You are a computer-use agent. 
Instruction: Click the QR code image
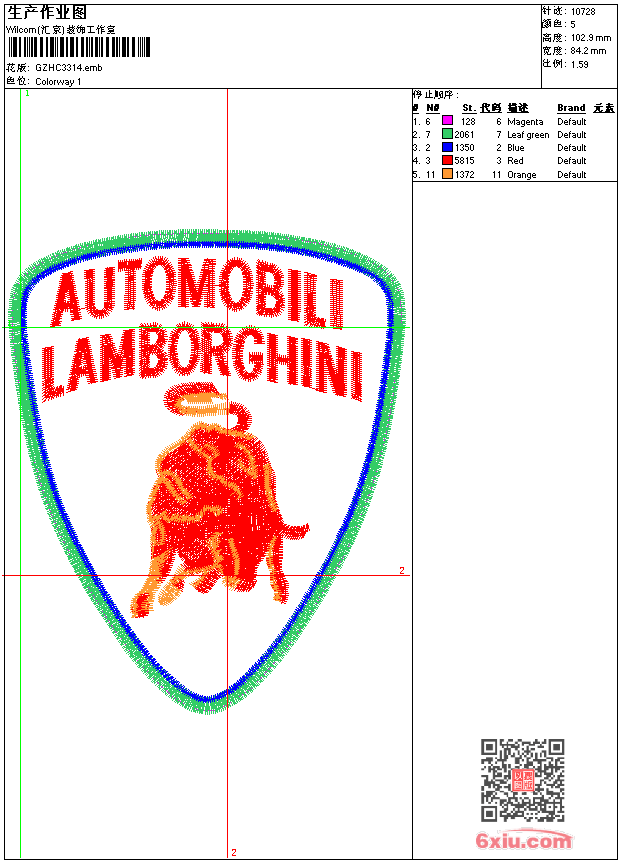[523, 780]
